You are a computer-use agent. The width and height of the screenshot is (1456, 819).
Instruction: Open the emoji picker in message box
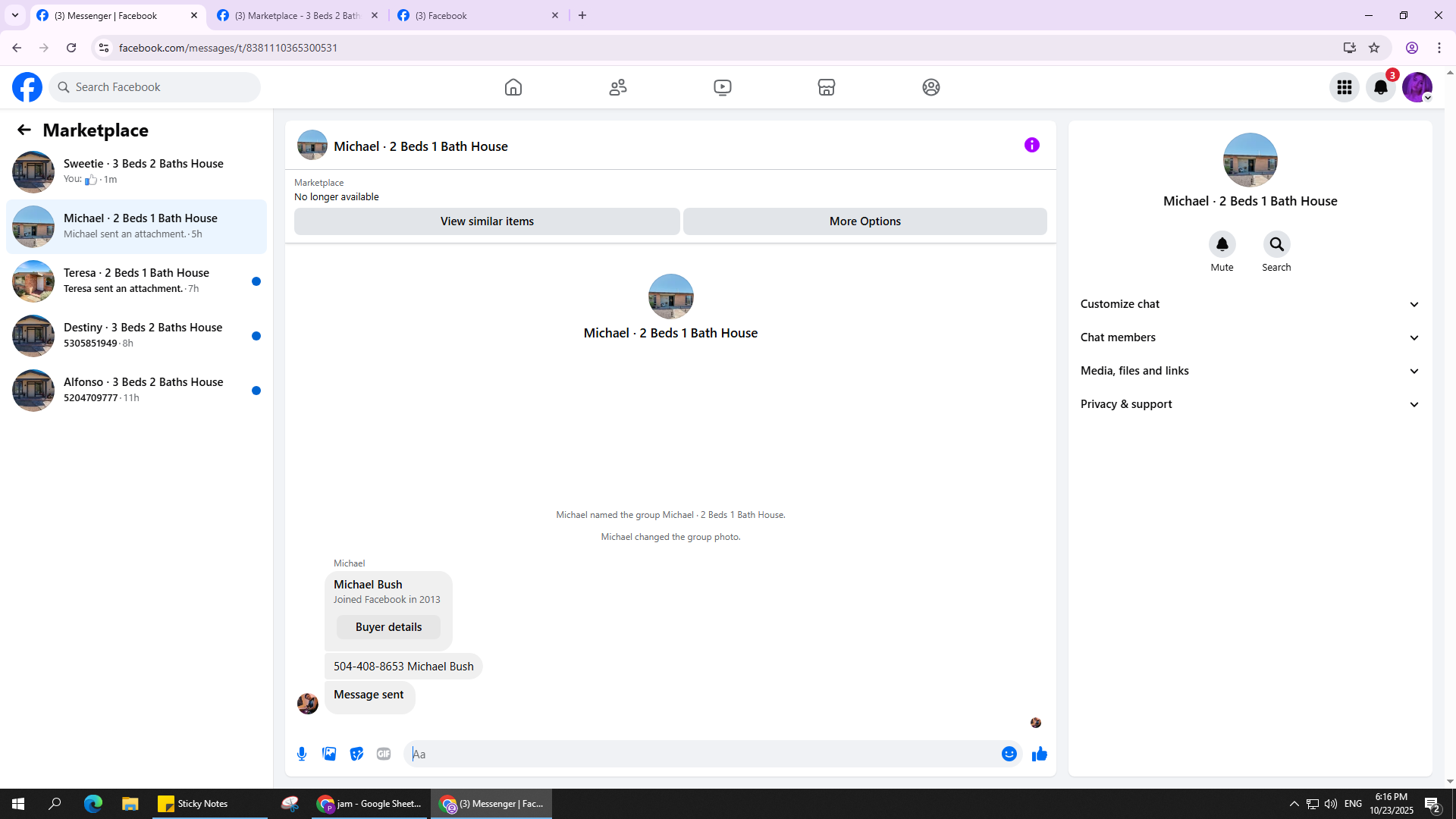1009,754
